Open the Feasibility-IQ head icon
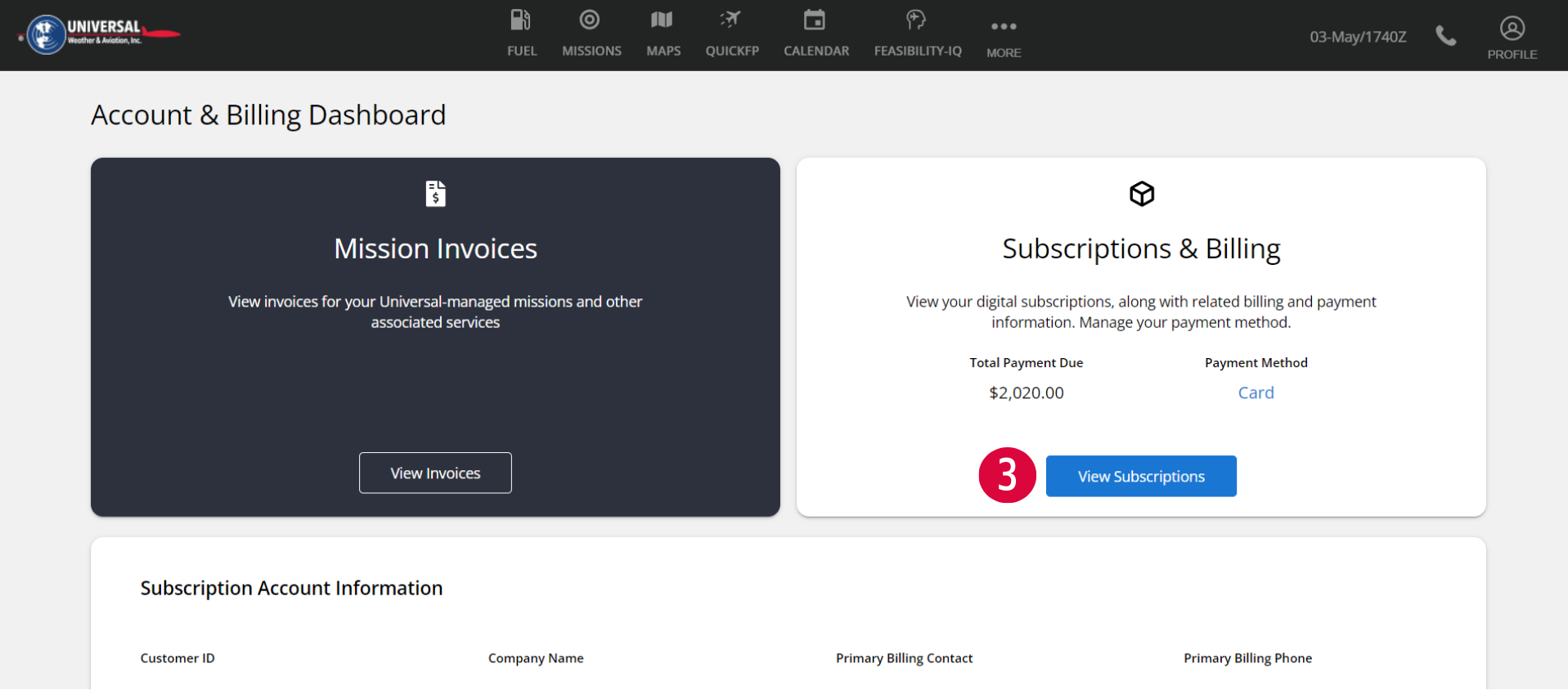The image size is (1568, 695). 916,20
